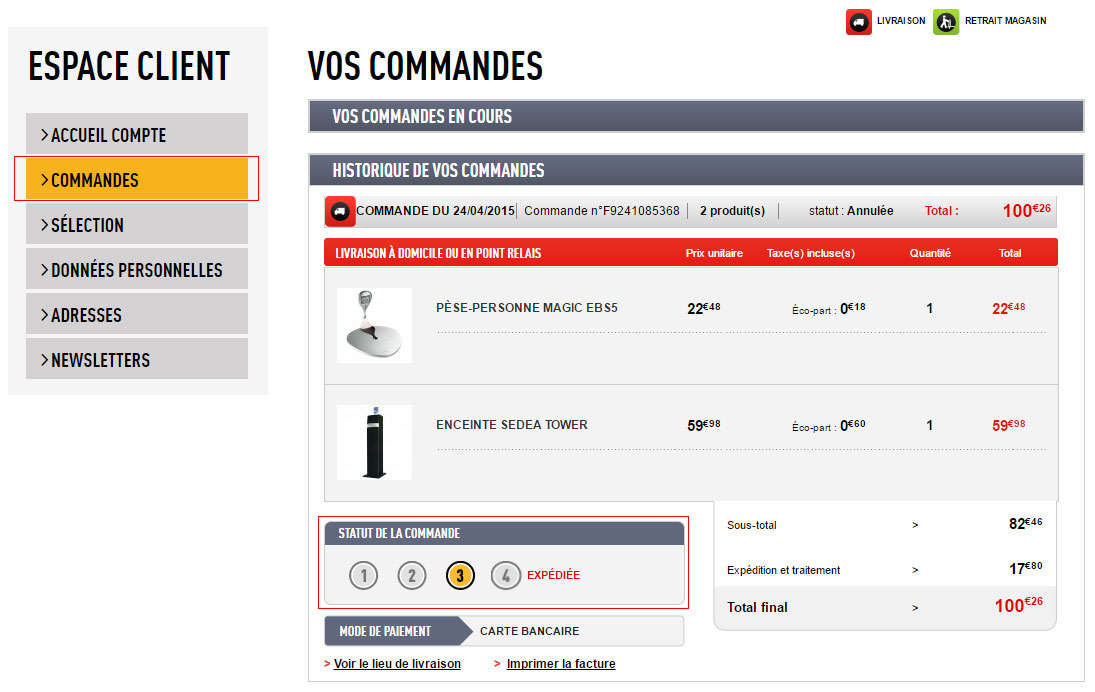The width and height of the screenshot is (1095, 692).
Task: Expand the order dated 24/04/2015 header row
Action: 690,211
